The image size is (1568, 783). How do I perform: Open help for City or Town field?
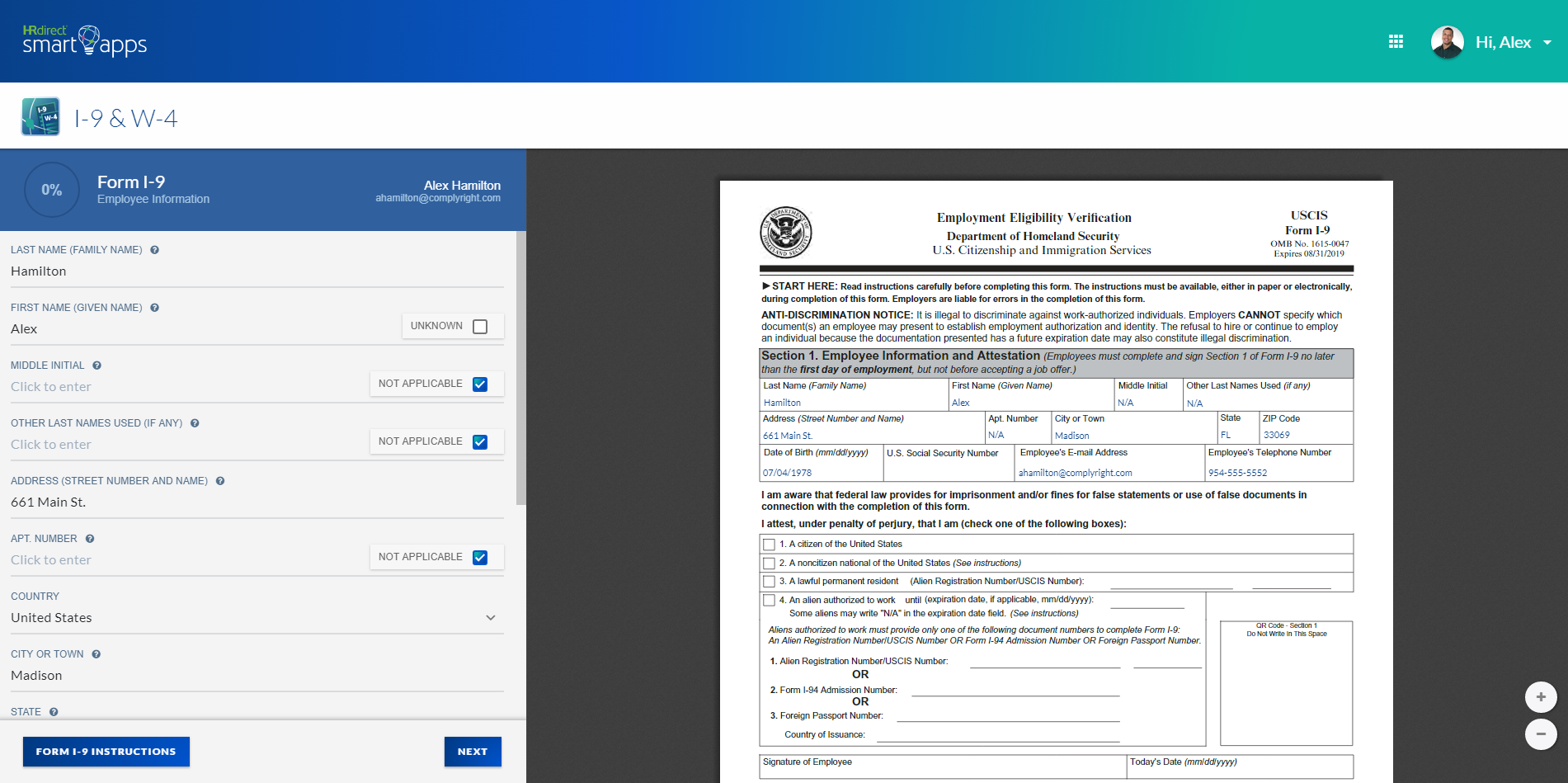pyautogui.click(x=95, y=653)
